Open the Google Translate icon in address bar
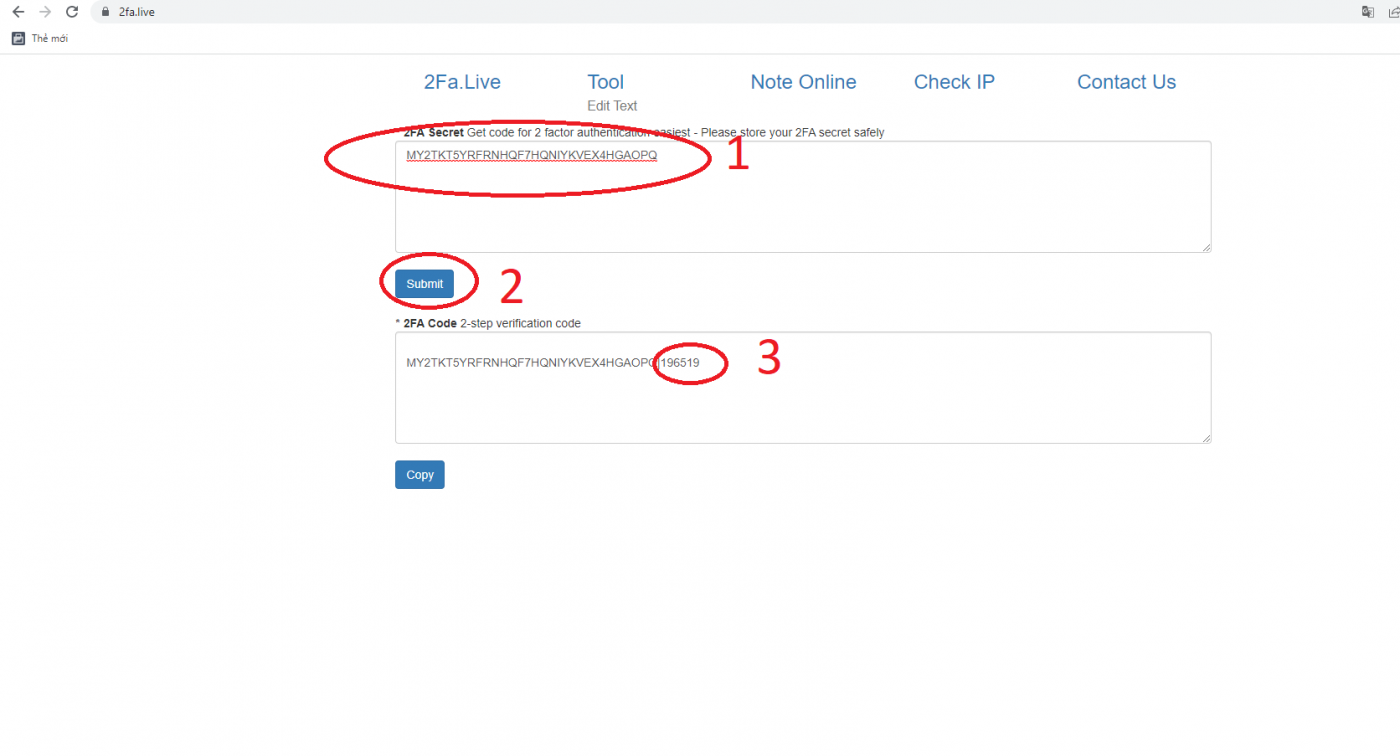The height and width of the screenshot is (756, 1400). tap(1367, 12)
